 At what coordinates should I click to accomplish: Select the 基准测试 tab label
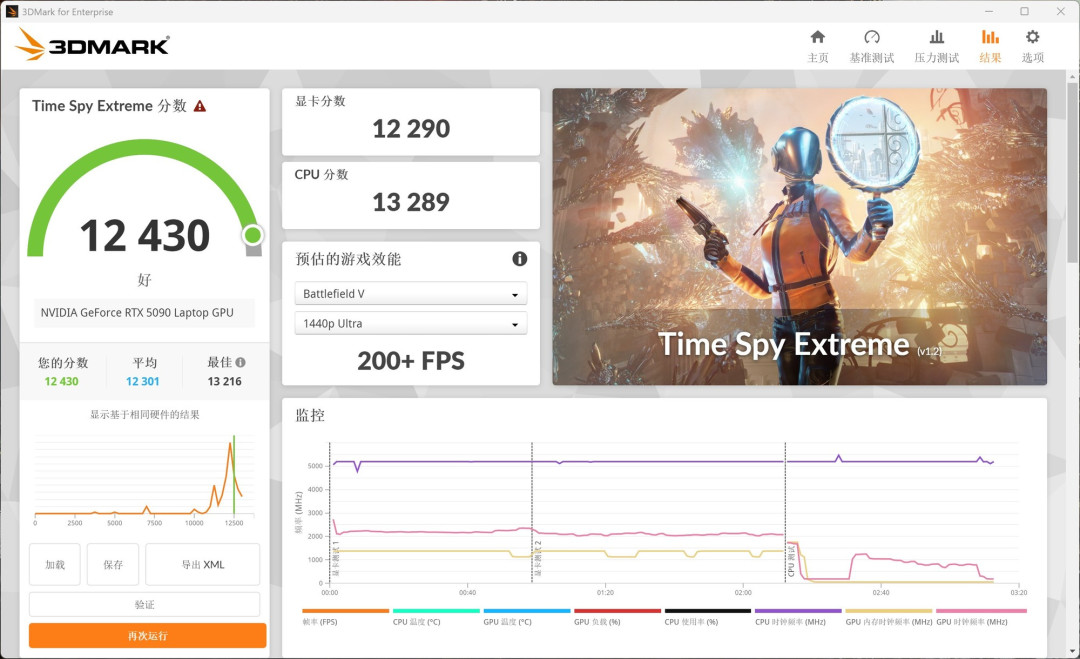pyautogui.click(x=871, y=58)
